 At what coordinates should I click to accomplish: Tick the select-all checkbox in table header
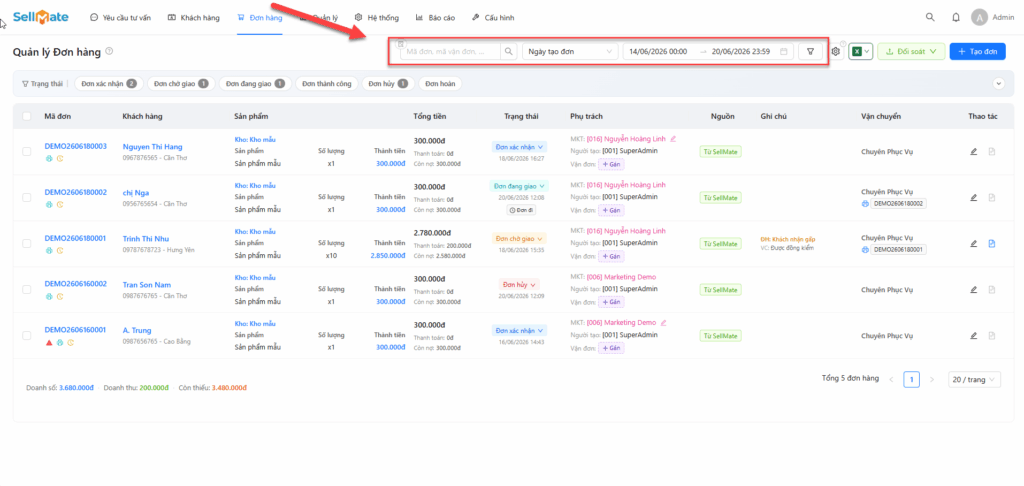pos(27,116)
